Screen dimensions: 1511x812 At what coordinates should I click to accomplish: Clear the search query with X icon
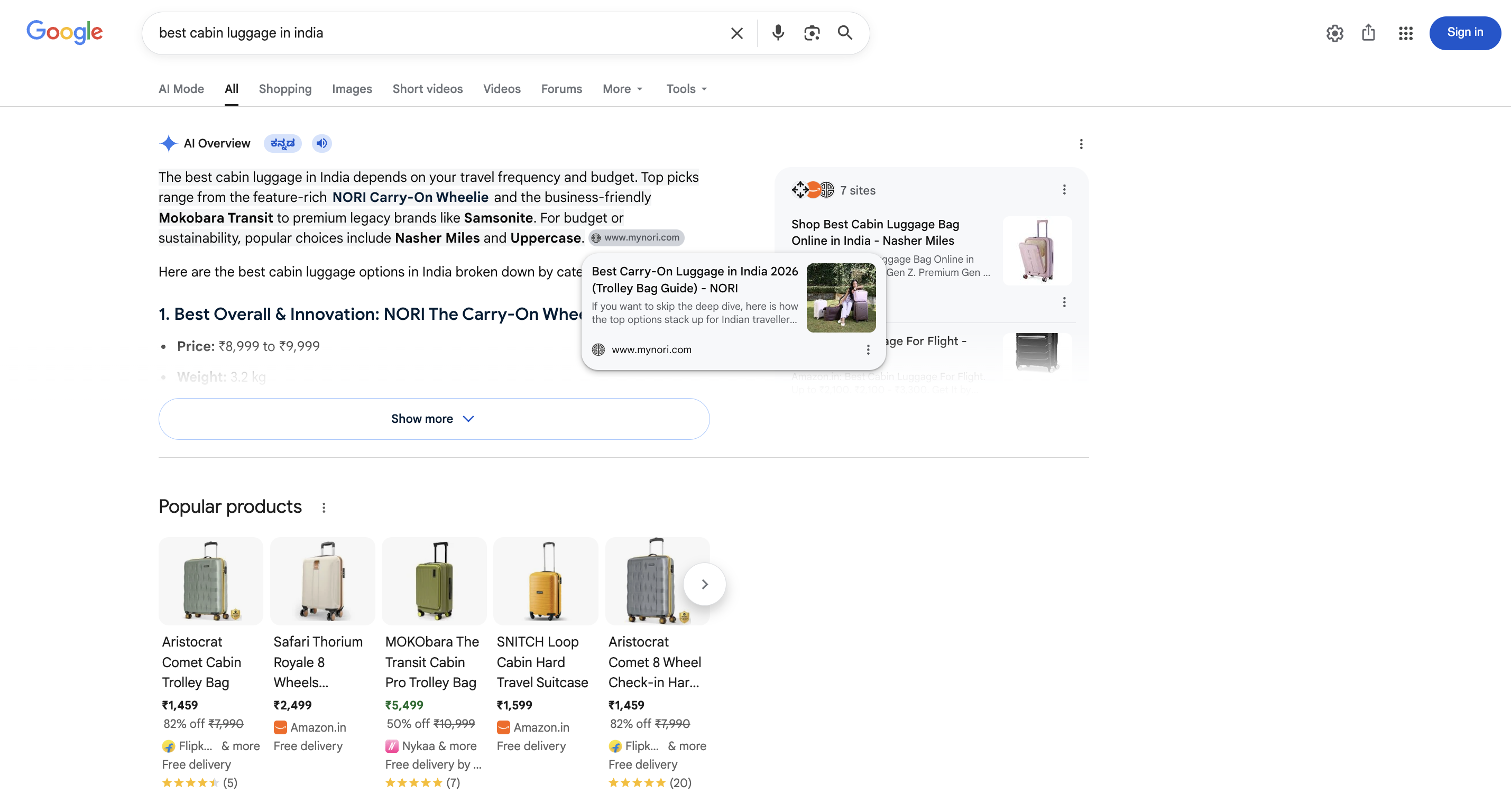736,33
